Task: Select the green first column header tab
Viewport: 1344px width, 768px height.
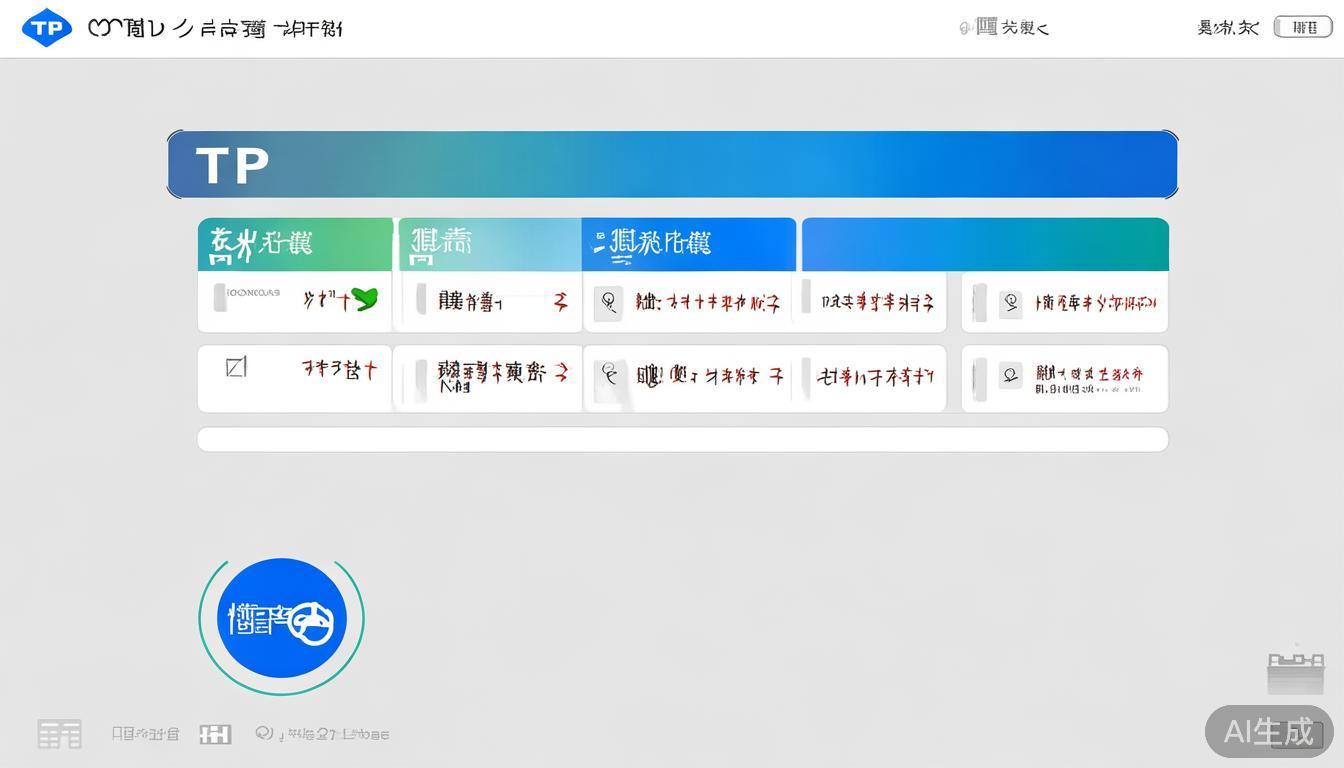Action: (295, 243)
